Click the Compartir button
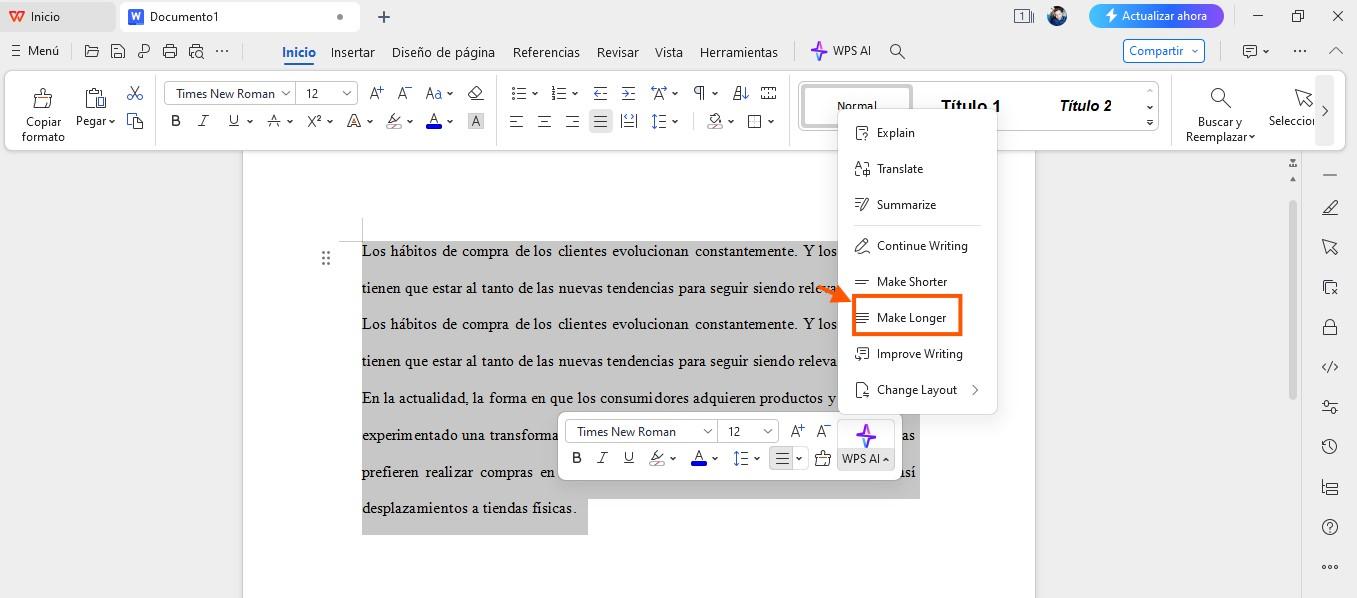Image resolution: width=1357 pixels, height=598 pixels. [1157, 50]
